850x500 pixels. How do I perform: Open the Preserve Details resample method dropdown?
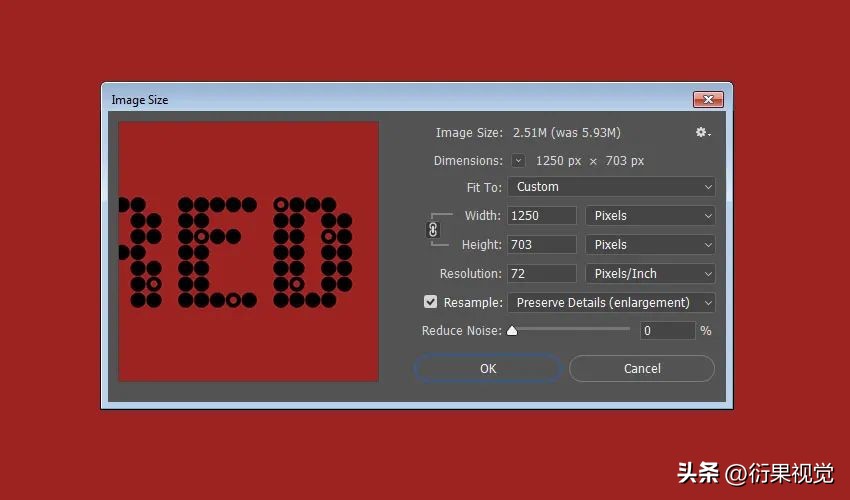[x=611, y=303]
